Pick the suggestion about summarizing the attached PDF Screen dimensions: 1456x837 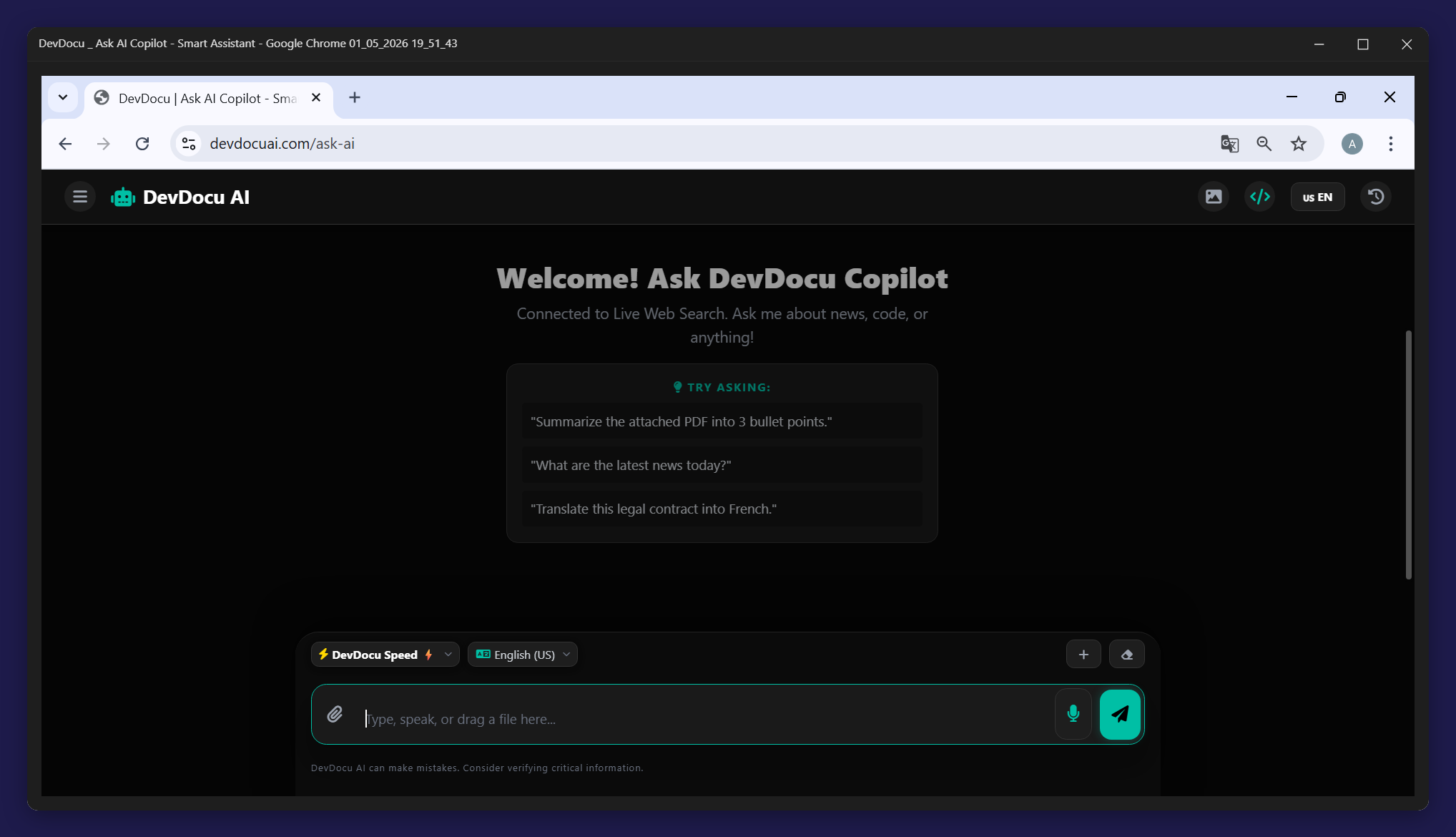[722, 421]
